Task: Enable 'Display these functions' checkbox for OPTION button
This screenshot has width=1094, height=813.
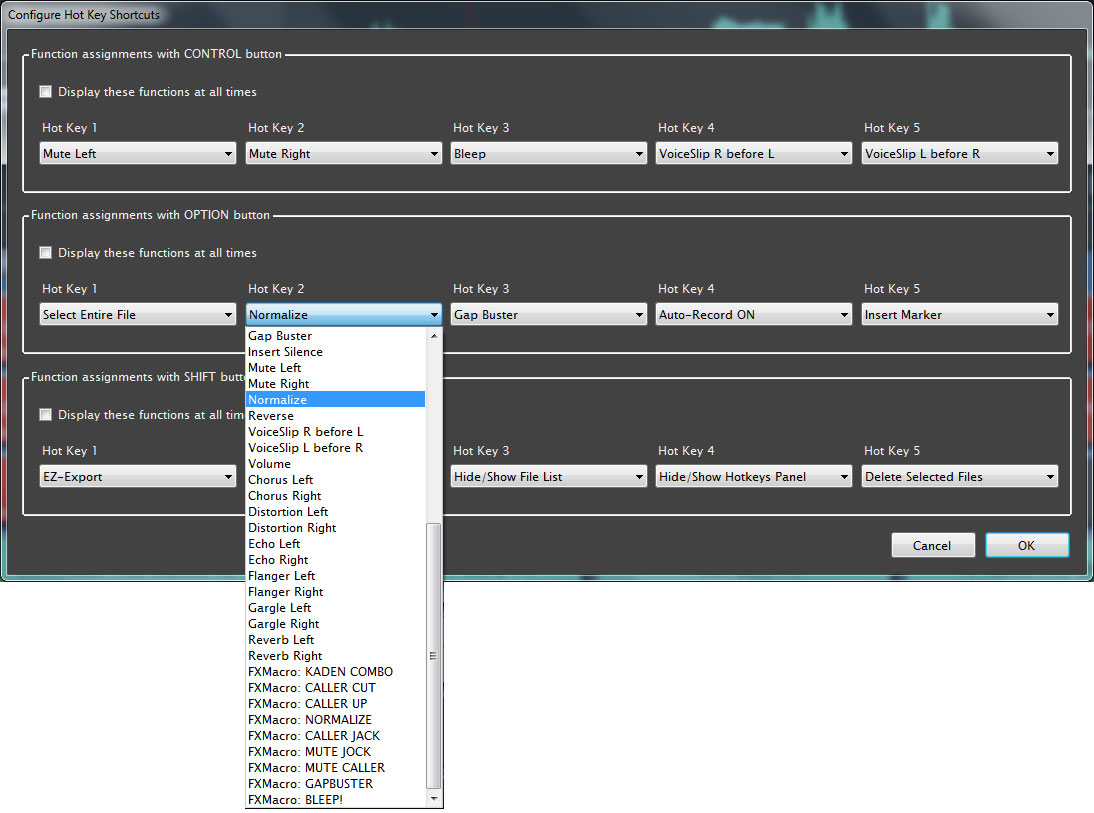Action: [x=45, y=253]
